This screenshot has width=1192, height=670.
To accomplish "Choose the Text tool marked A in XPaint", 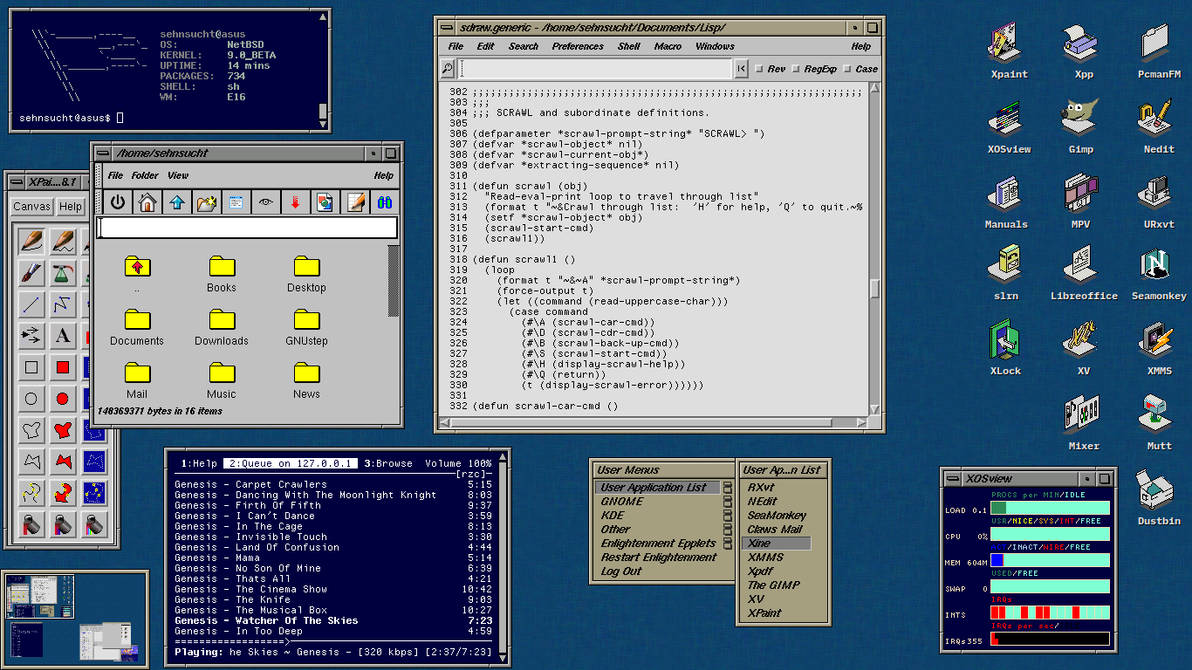I will point(62,335).
